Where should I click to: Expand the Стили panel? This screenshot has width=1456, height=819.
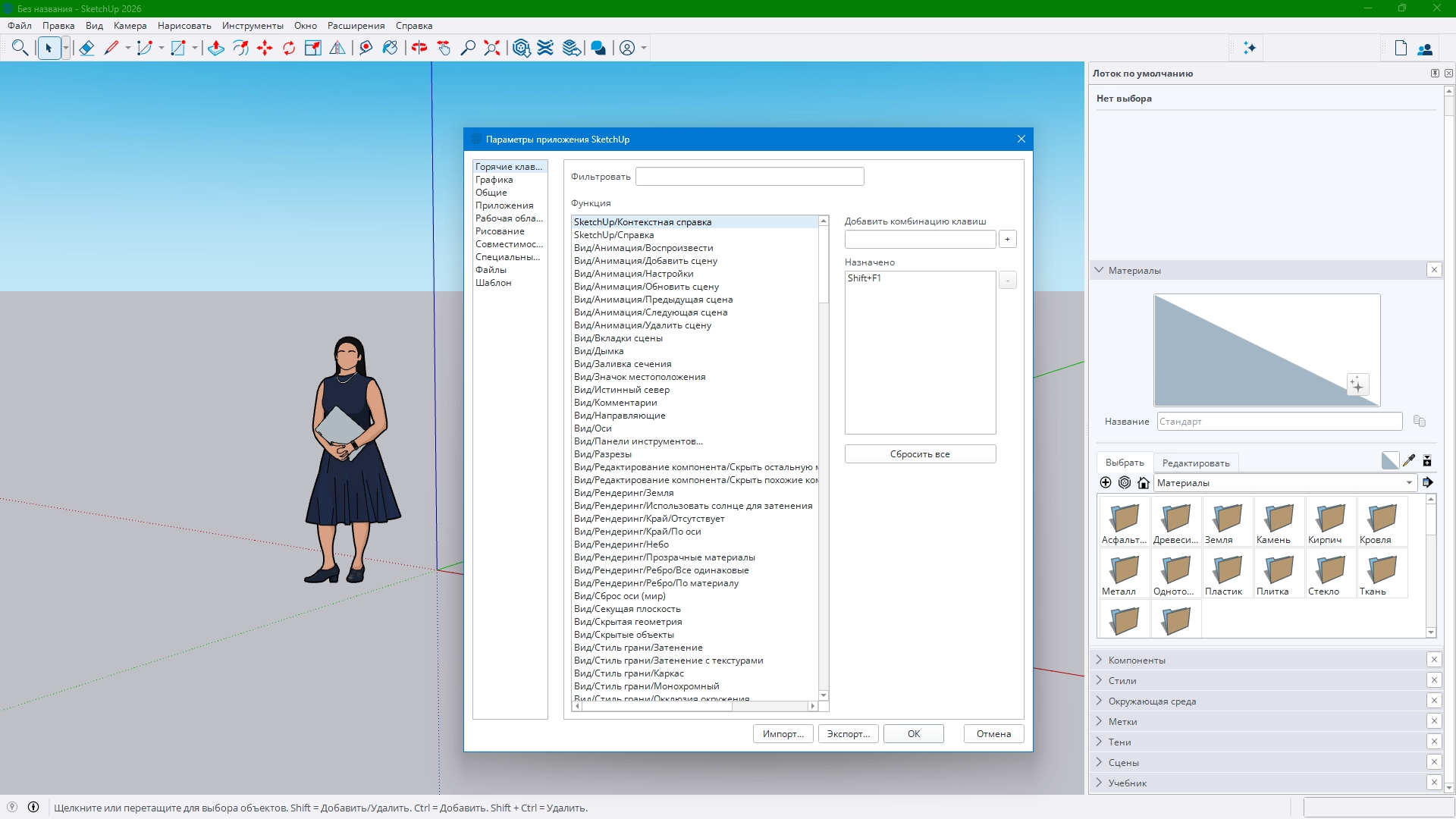[x=1122, y=680]
